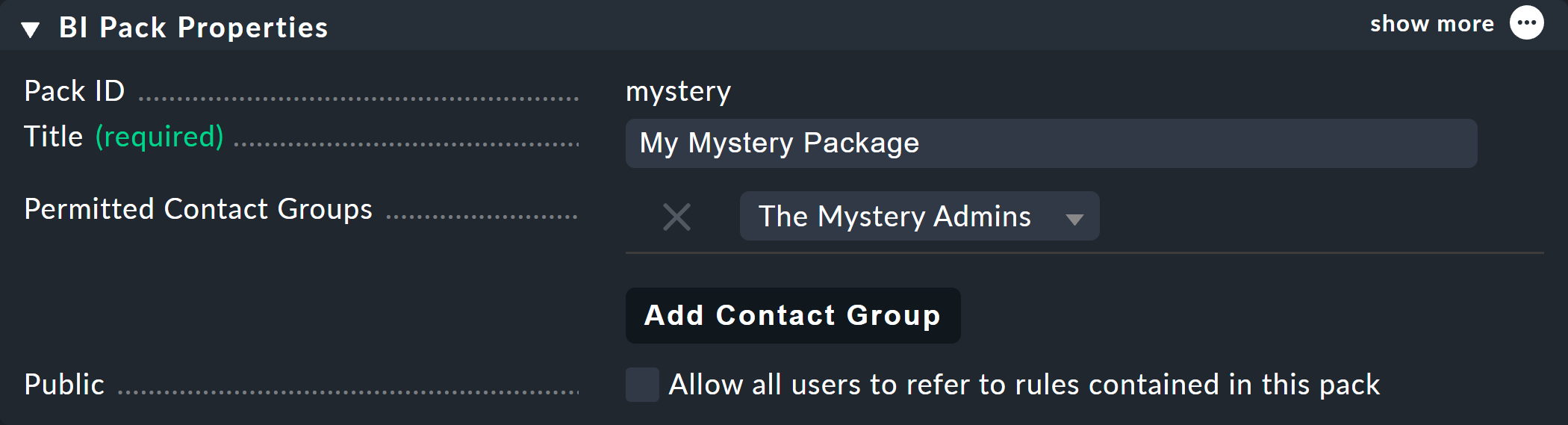Image resolution: width=1568 pixels, height=425 pixels.
Task: Click the contact group dropdown arrow
Action: (x=1074, y=219)
